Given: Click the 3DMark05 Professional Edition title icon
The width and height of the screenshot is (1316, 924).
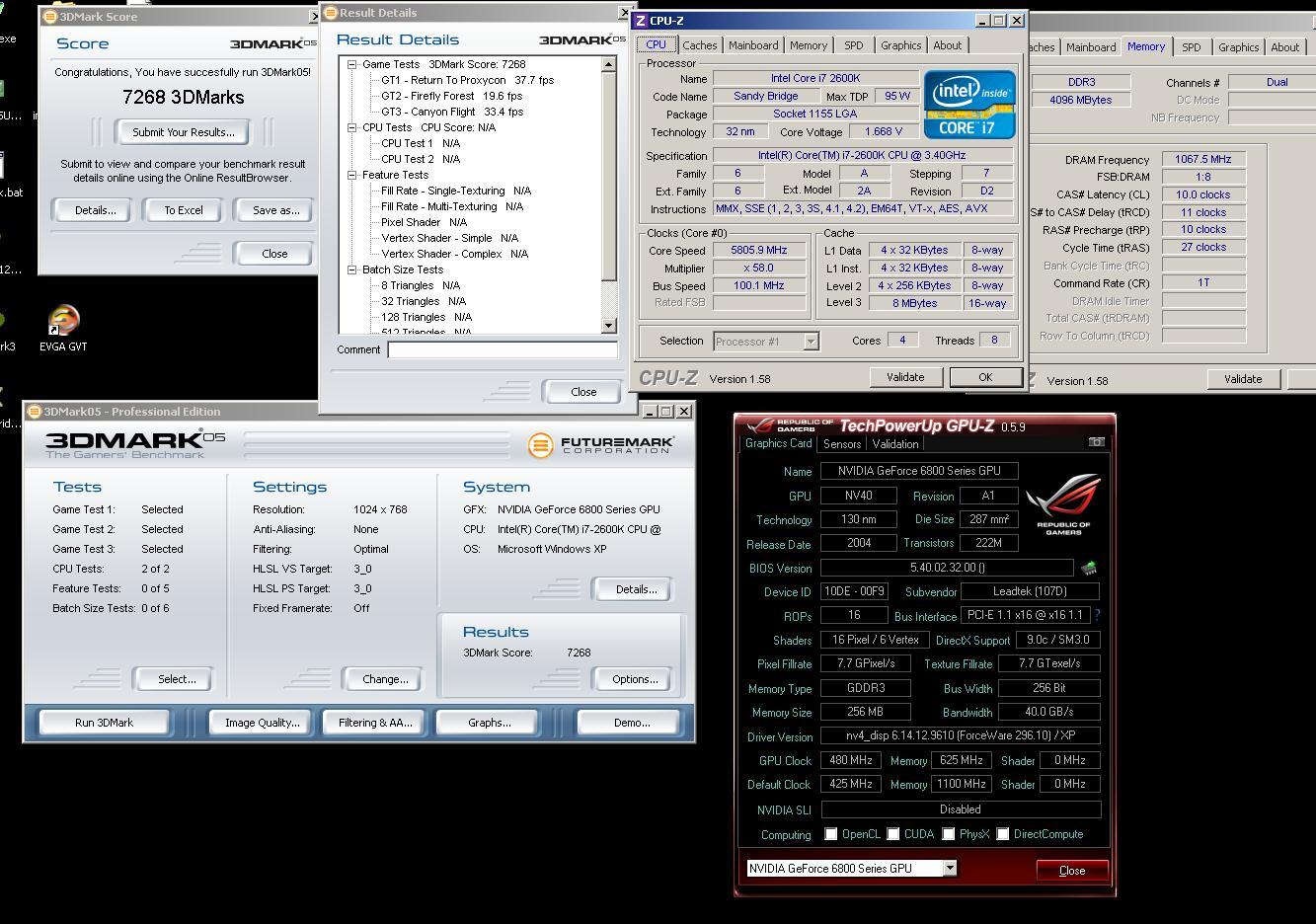Looking at the screenshot, I should (35, 412).
